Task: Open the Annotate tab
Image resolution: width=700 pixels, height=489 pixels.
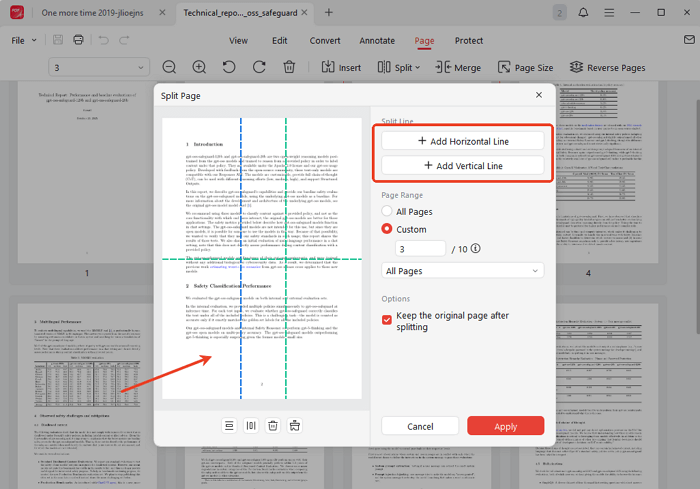Action: click(377, 41)
